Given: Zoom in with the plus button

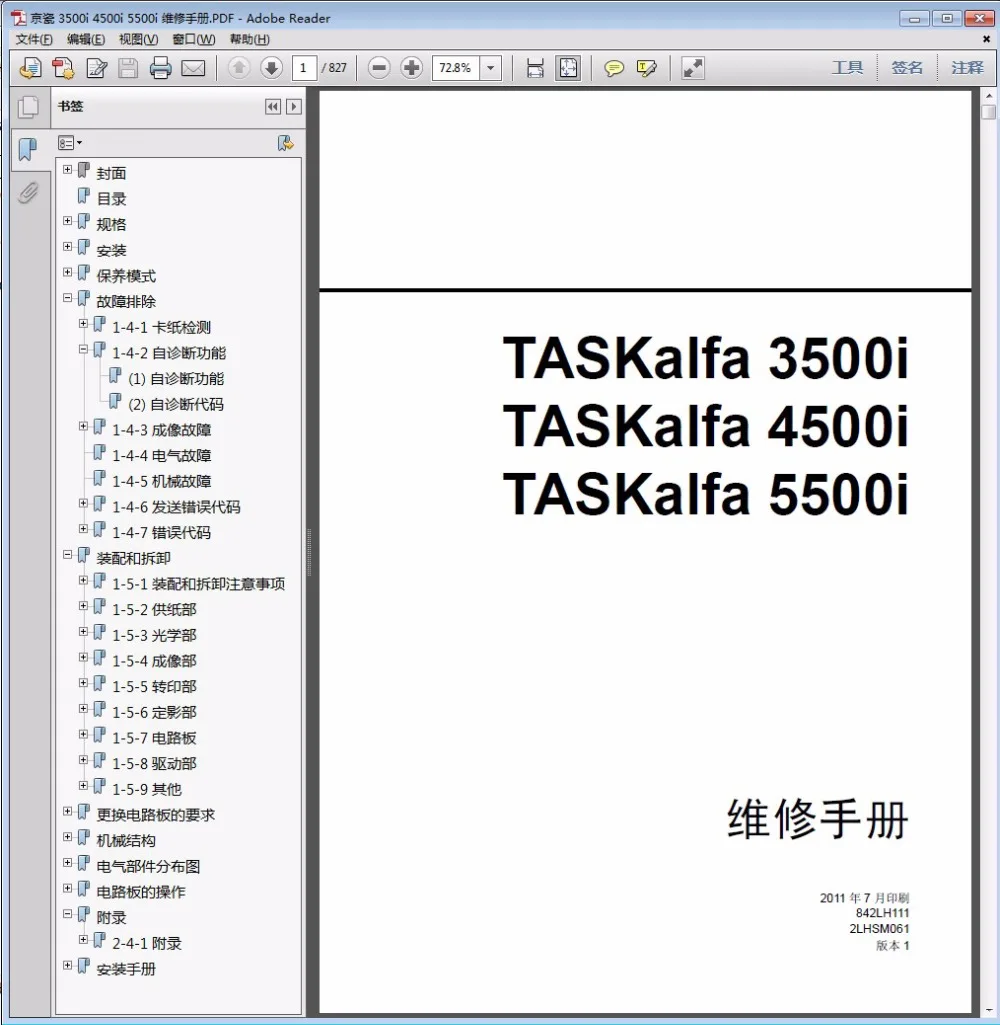Looking at the screenshot, I should 412,67.
